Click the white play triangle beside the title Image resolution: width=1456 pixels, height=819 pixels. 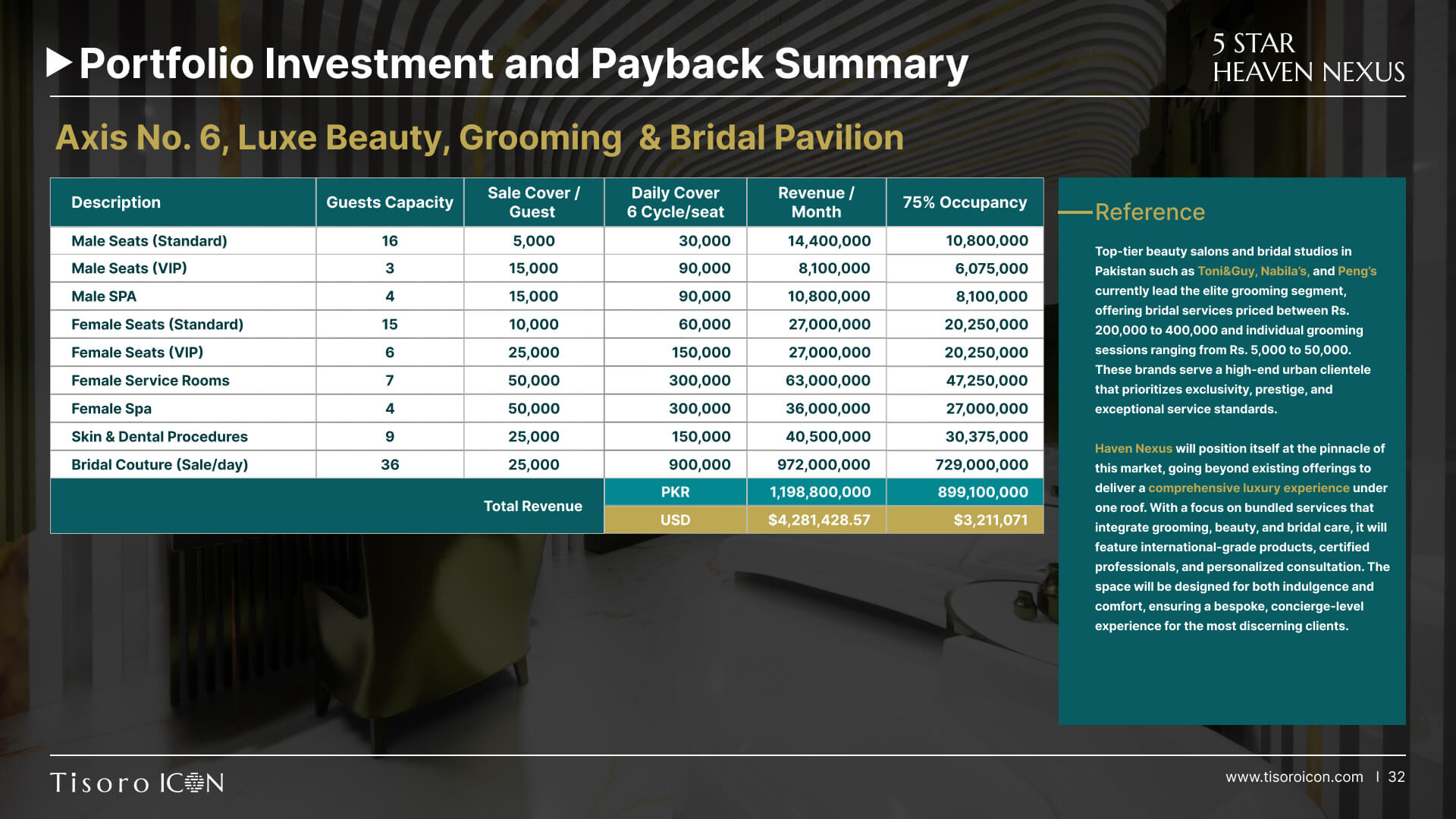pyautogui.click(x=59, y=63)
